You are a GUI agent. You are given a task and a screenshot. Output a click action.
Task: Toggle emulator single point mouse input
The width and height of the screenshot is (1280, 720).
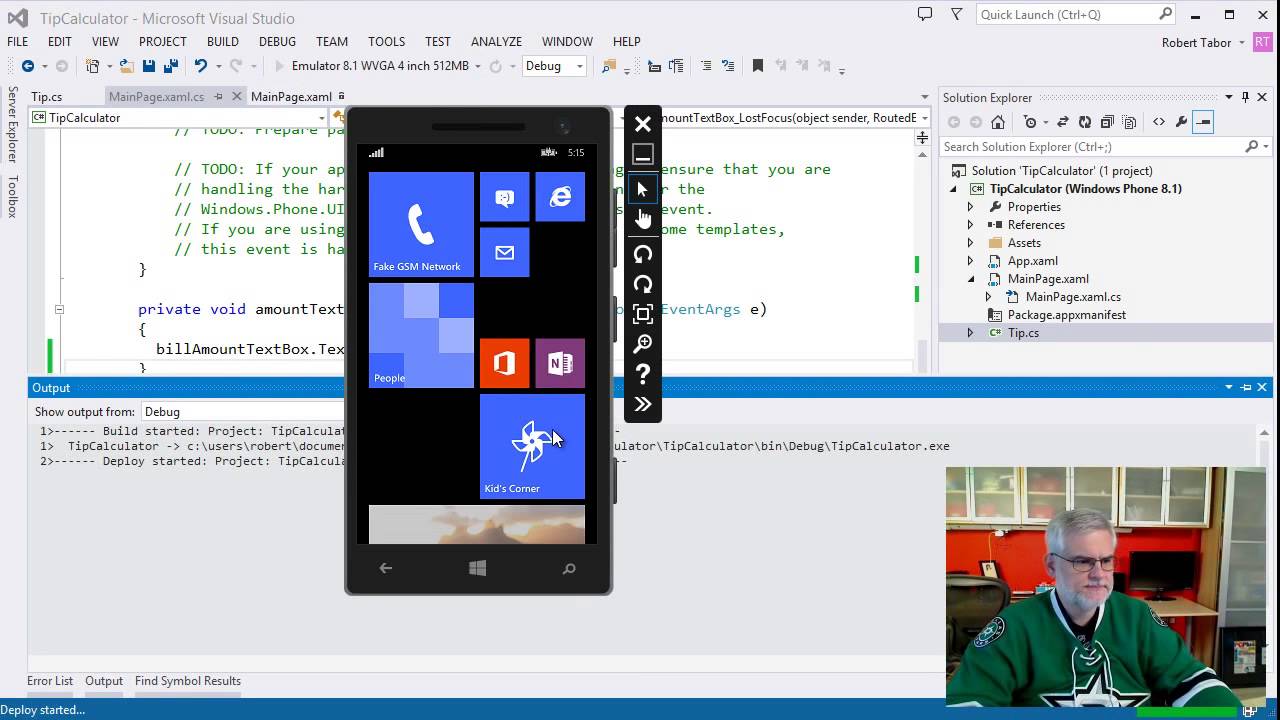643,189
